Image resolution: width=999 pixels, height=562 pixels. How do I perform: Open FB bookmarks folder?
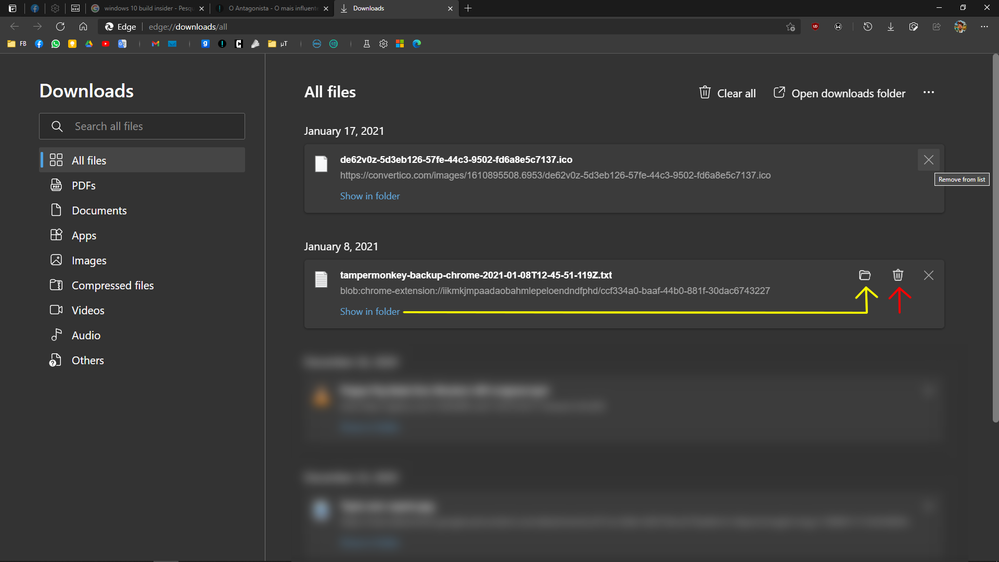click(17, 44)
